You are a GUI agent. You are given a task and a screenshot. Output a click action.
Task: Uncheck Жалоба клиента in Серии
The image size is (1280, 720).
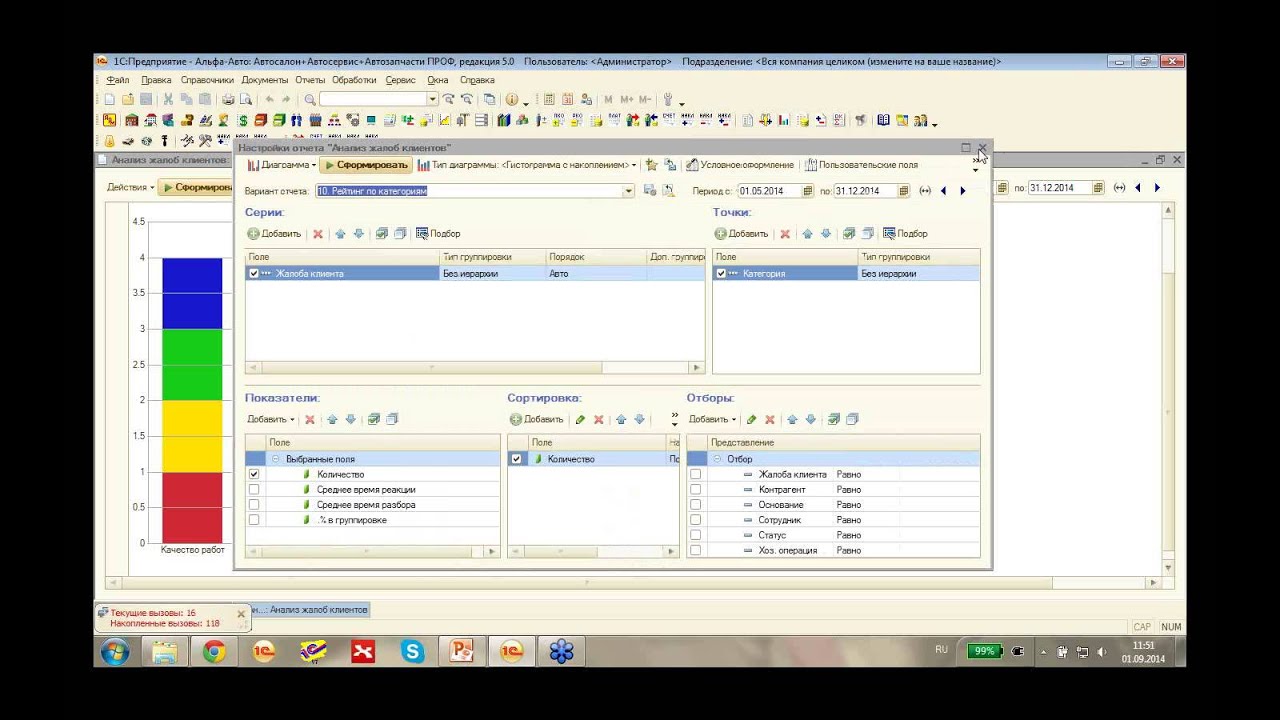click(254, 273)
